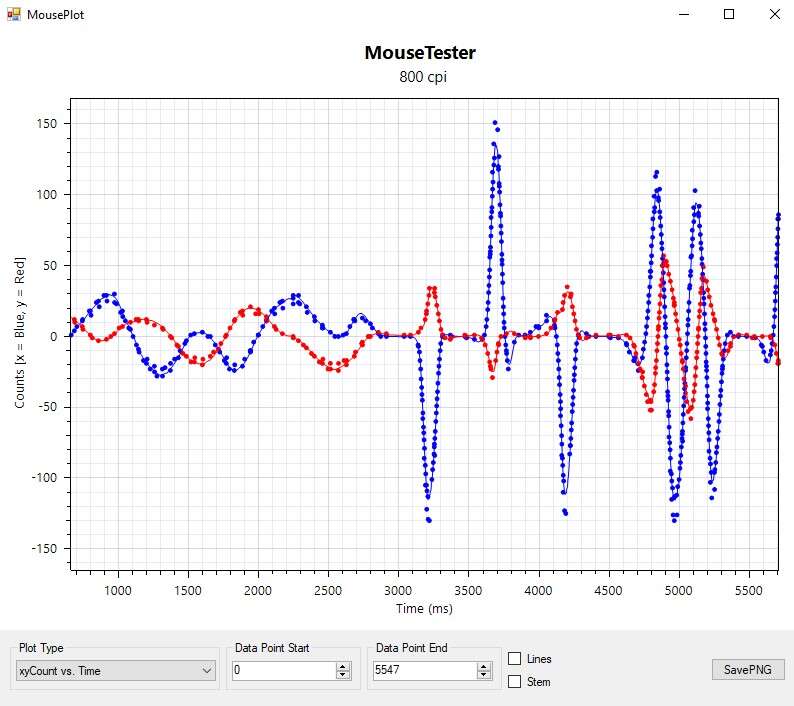This screenshot has height=706, width=794.
Task: Close the MousePlot window
Action: (774, 14)
